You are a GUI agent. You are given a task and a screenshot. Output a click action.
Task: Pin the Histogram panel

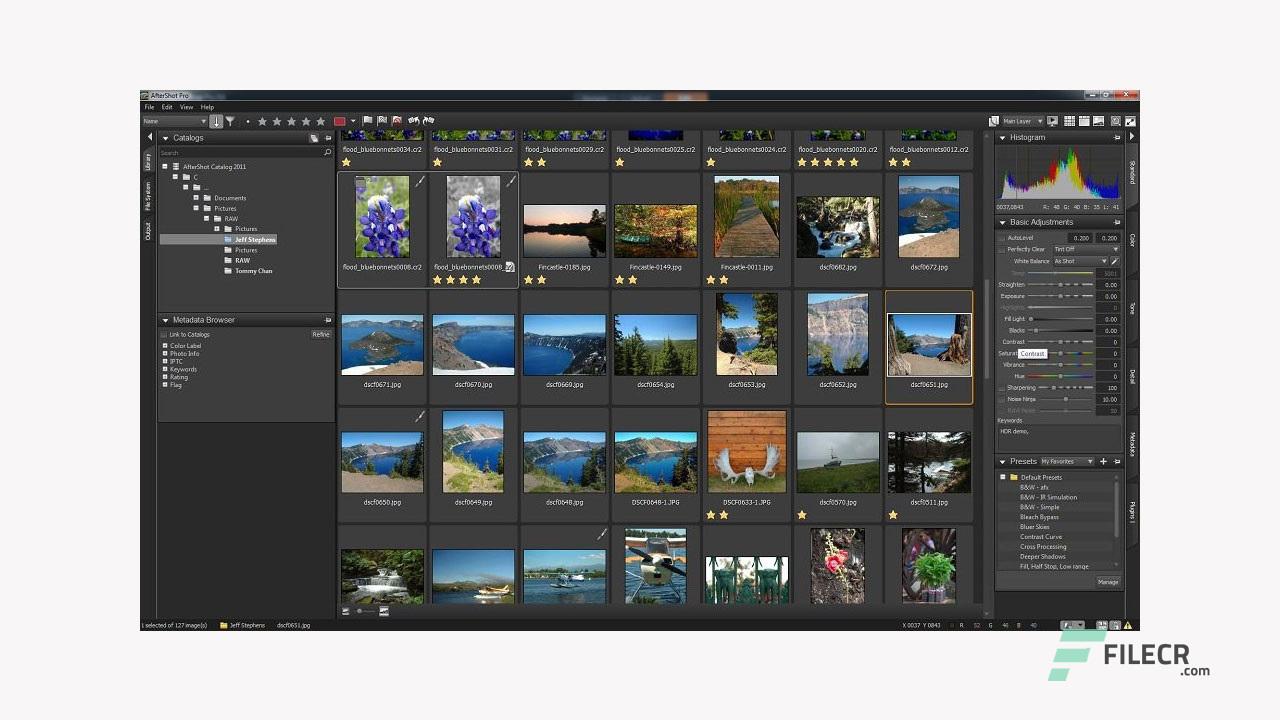[1117, 137]
